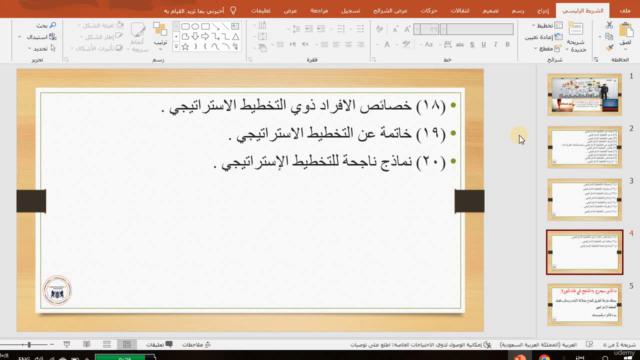Open the Insert (إدراج) tab

point(543,11)
